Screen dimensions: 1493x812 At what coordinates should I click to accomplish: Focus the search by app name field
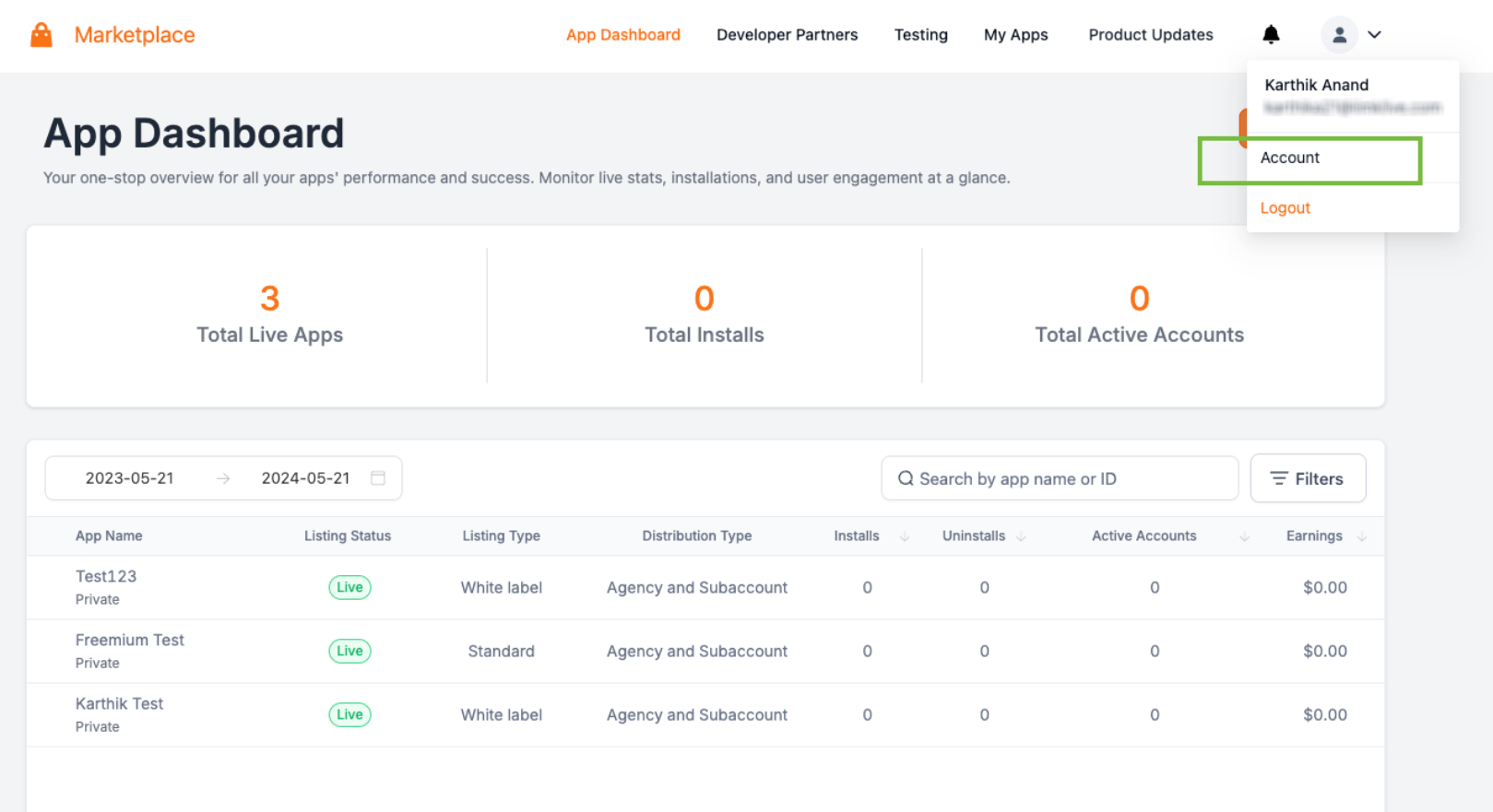pos(1060,478)
